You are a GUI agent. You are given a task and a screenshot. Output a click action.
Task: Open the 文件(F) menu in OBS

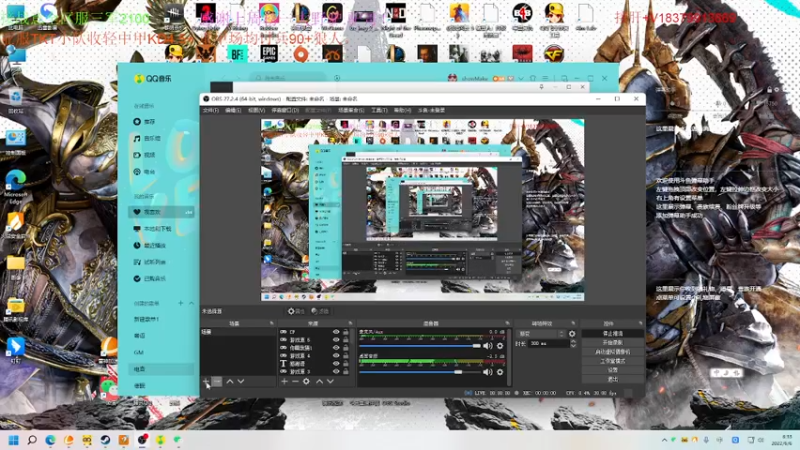211,110
